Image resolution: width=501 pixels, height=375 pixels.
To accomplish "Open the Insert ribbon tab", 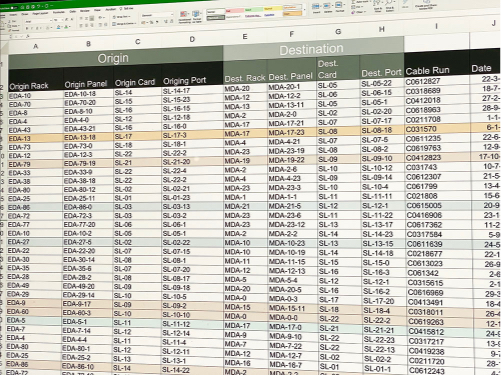I will click(13, 15).
